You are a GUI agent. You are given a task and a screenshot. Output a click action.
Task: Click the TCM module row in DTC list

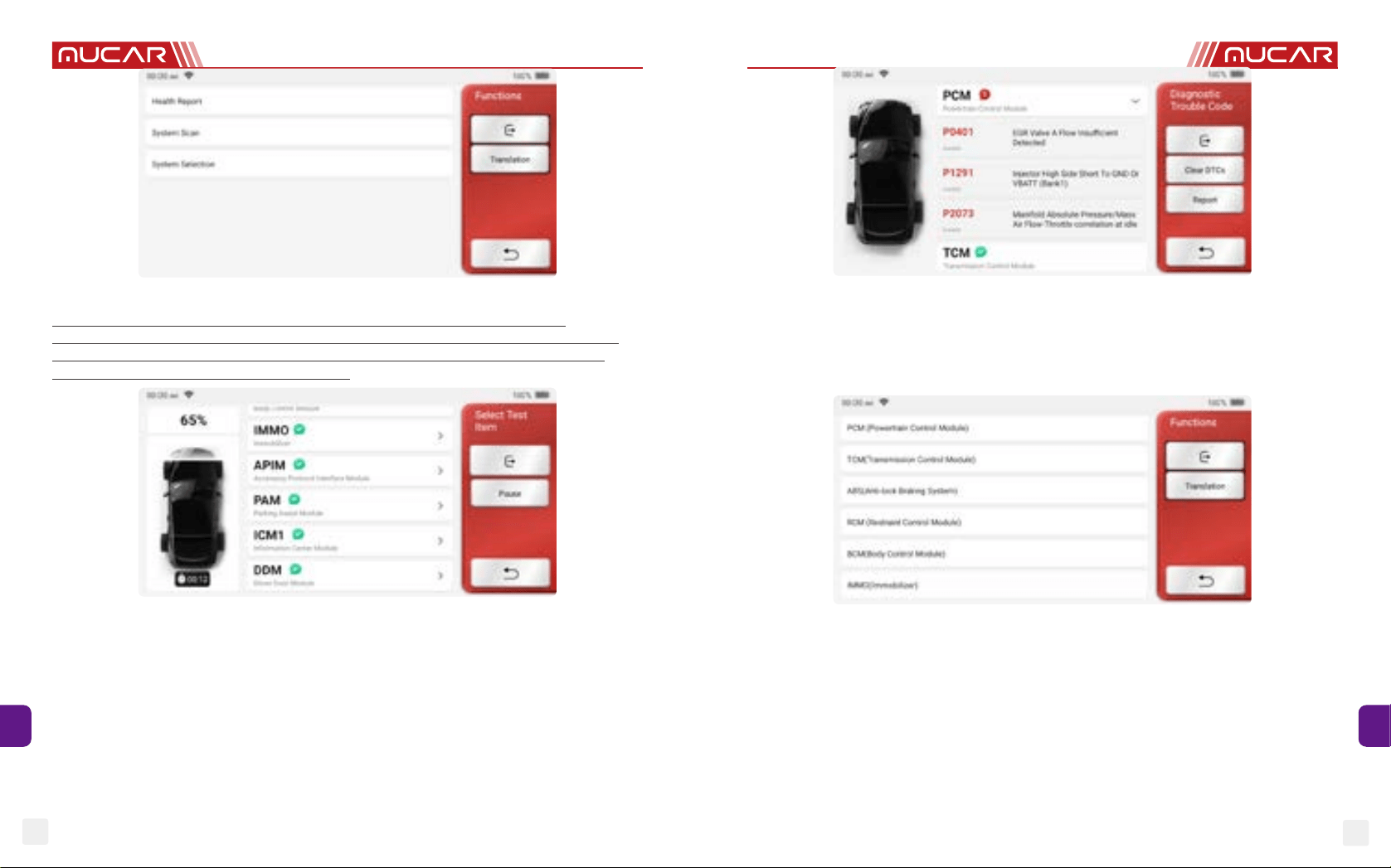[x=1042, y=256]
